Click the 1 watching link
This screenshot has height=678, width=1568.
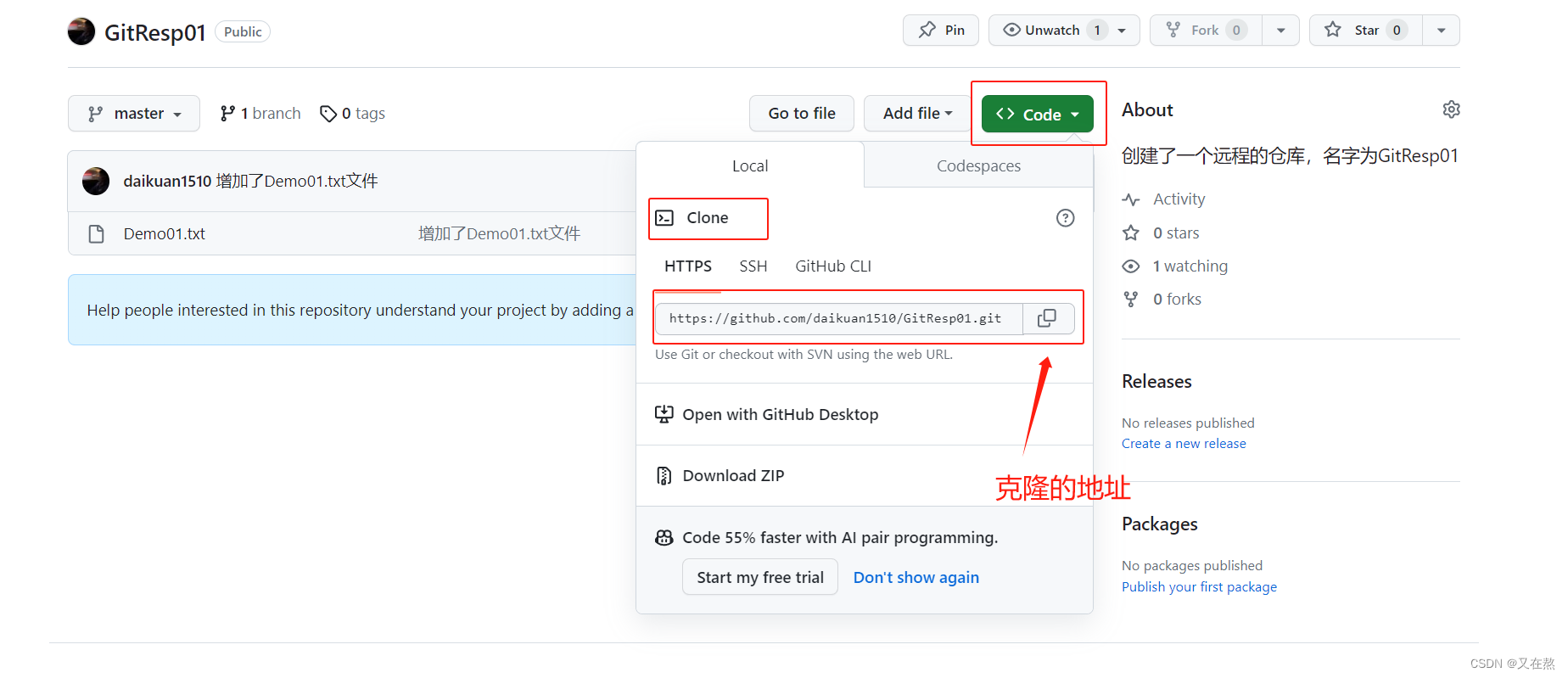[x=1190, y=266]
